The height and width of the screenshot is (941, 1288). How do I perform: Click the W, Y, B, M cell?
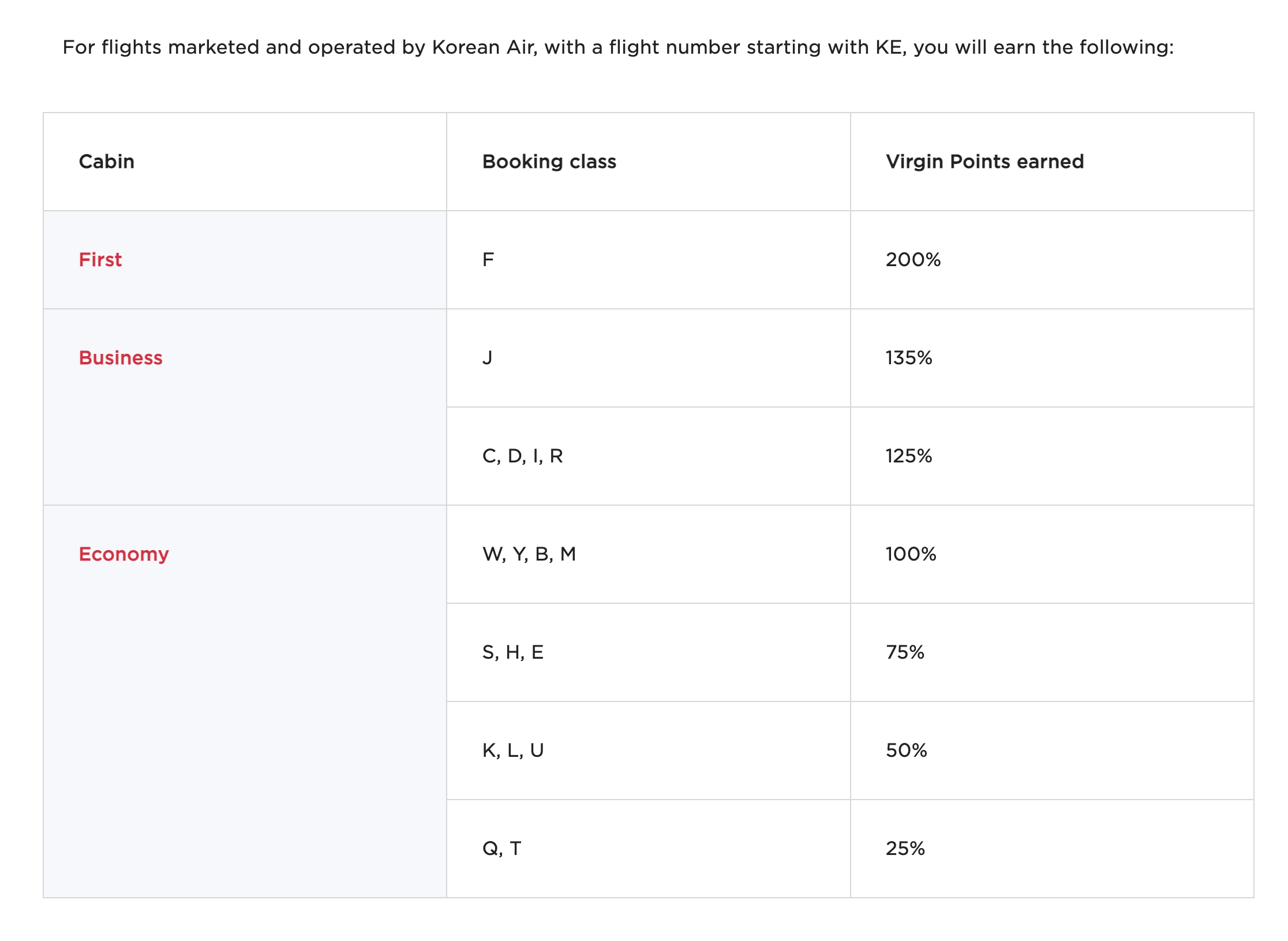tap(529, 554)
